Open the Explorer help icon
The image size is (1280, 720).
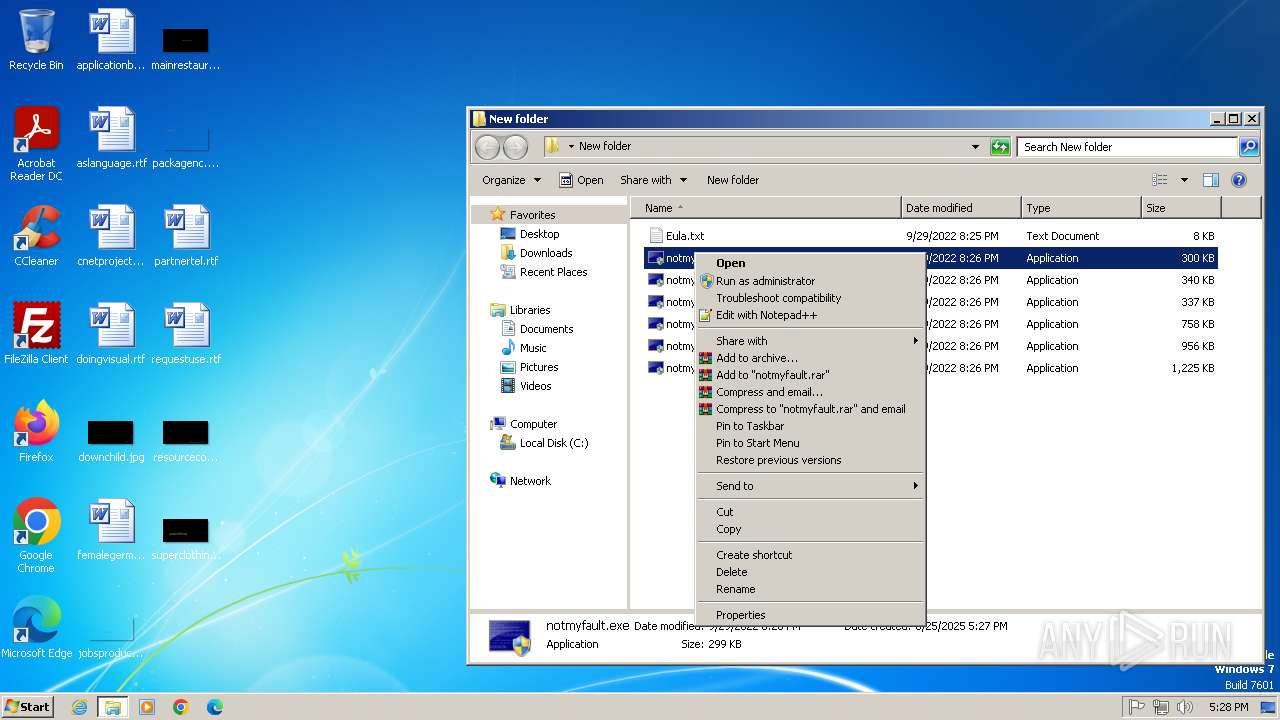point(1239,180)
